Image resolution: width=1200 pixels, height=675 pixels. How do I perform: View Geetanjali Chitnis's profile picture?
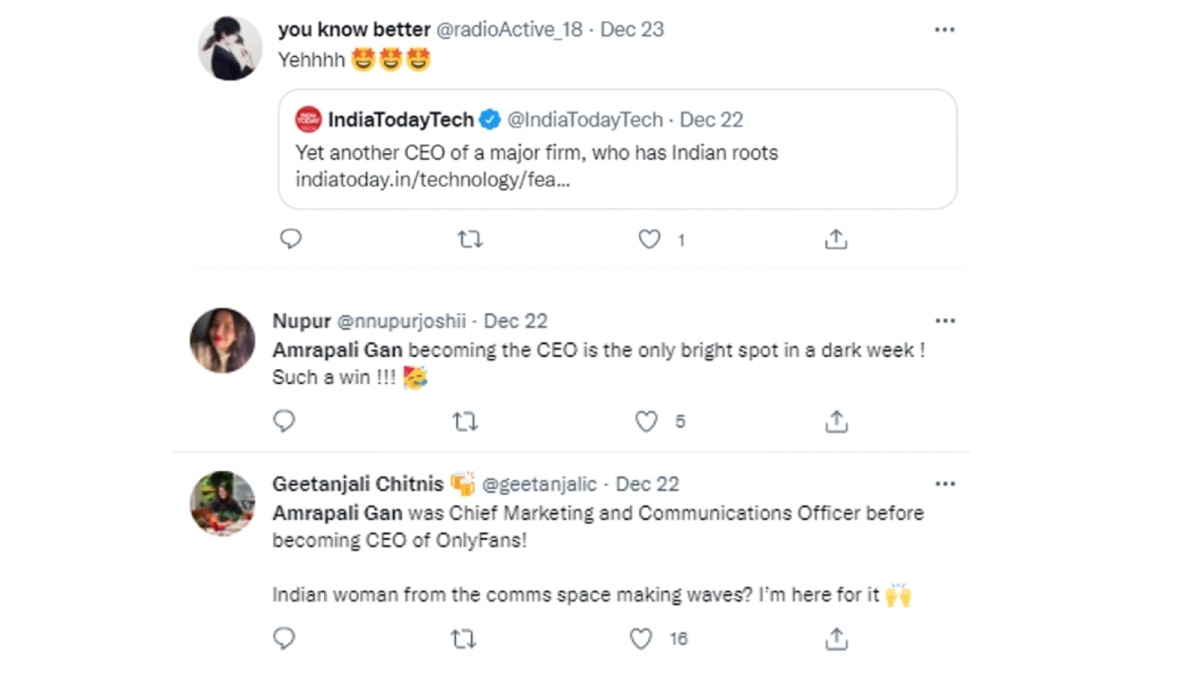(222, 503)
